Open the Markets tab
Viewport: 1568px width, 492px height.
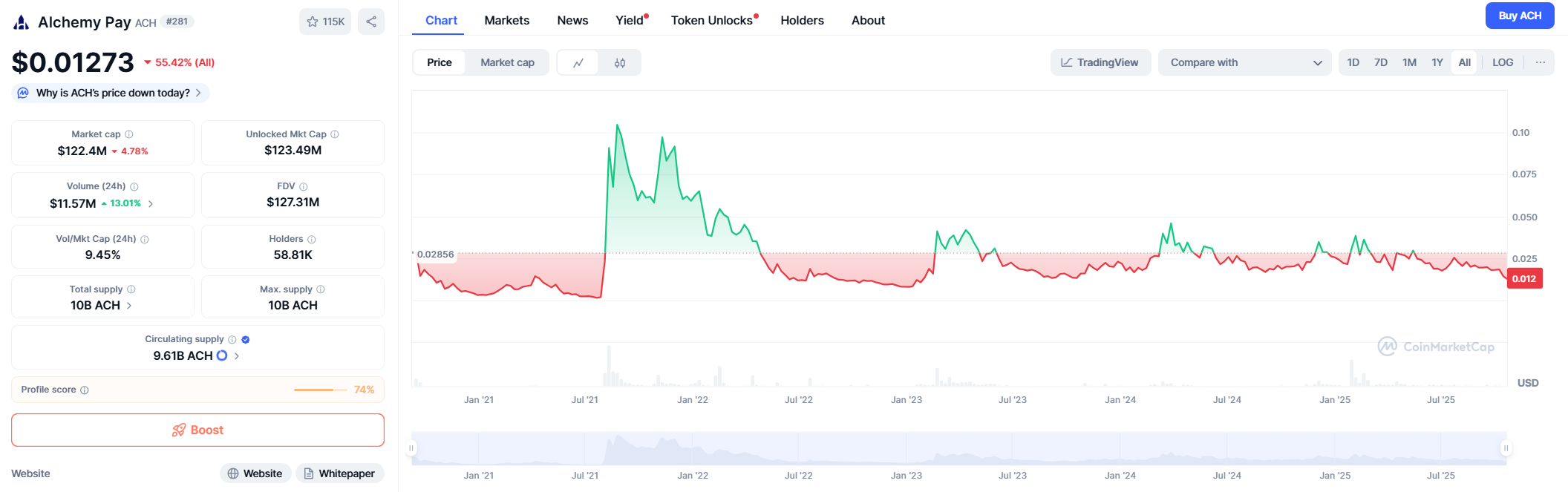point(506,20)
